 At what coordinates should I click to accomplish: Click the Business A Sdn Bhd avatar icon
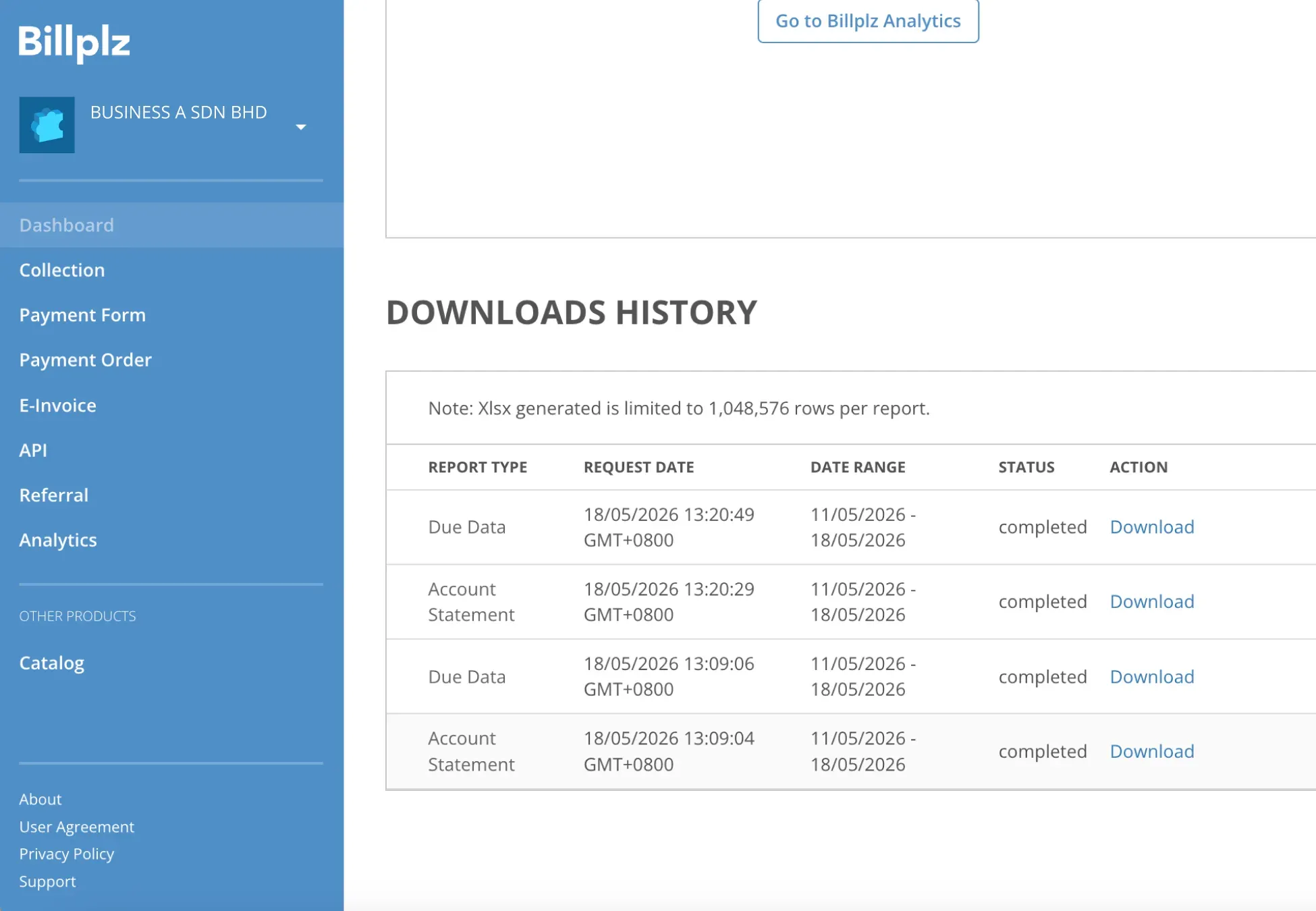(x=47, y=125)
